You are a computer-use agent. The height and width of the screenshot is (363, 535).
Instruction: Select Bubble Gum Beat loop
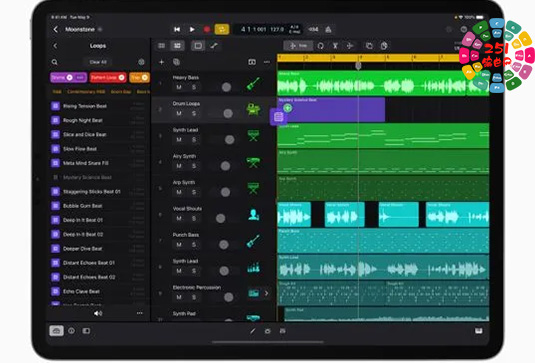coord(98,206)
